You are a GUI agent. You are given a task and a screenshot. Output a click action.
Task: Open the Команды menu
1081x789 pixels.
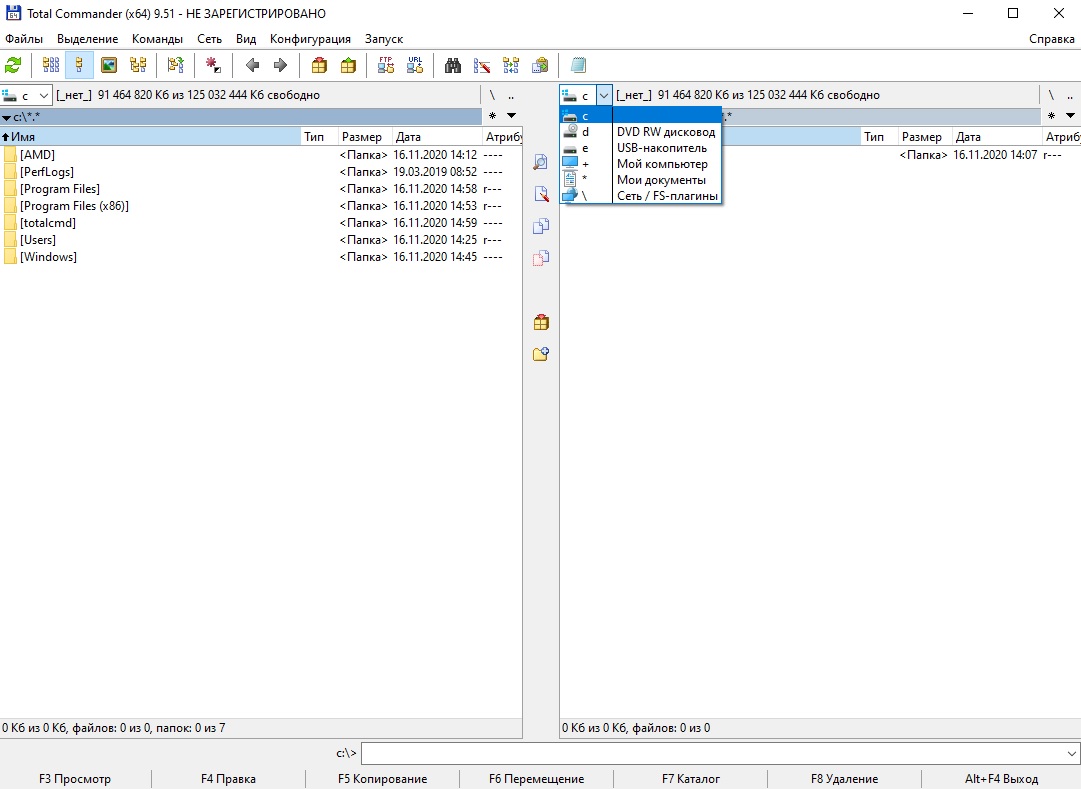point(157,39)
